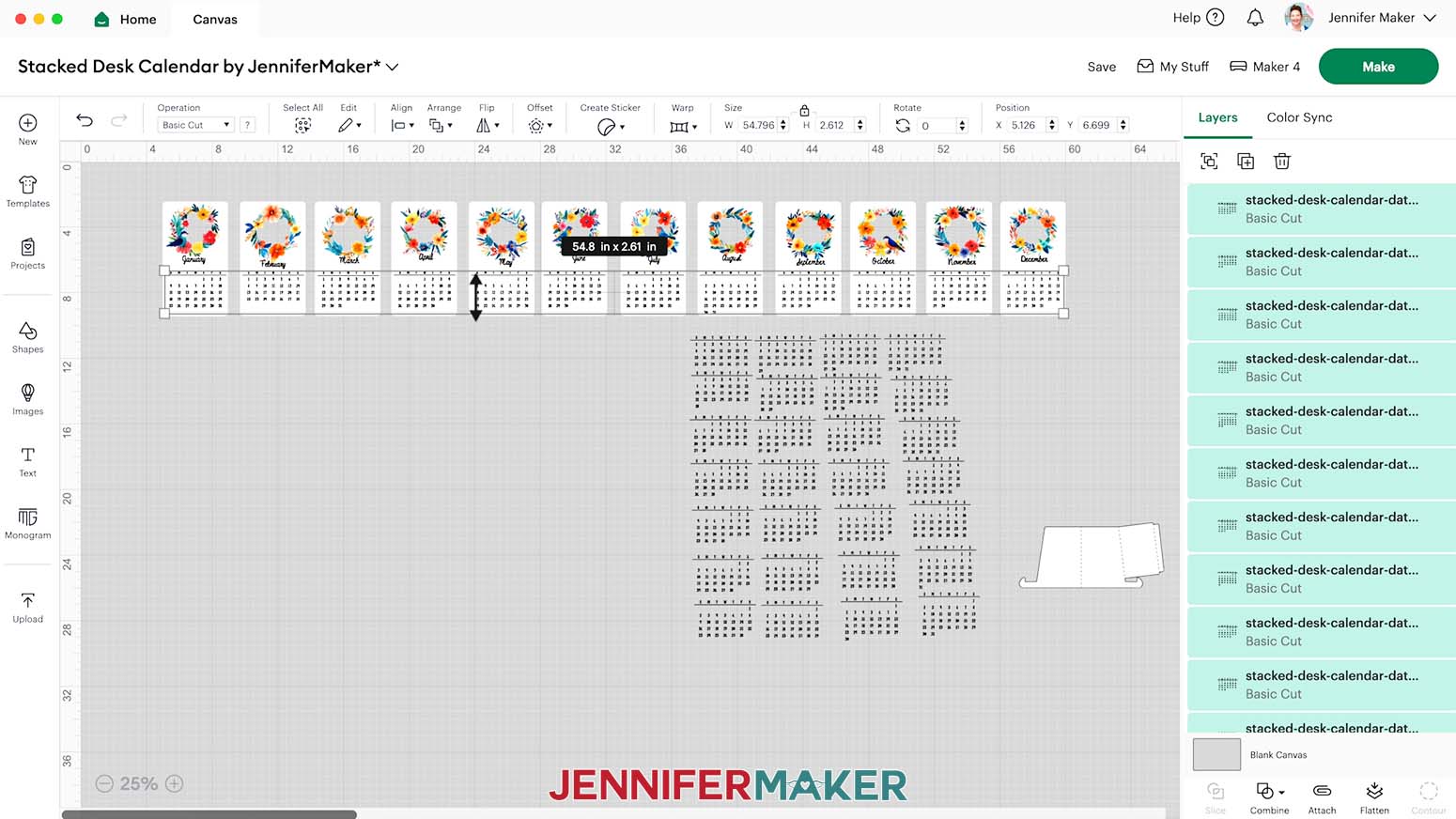
Task: Click the Slice tool
Action: [x=1216, y=797]
